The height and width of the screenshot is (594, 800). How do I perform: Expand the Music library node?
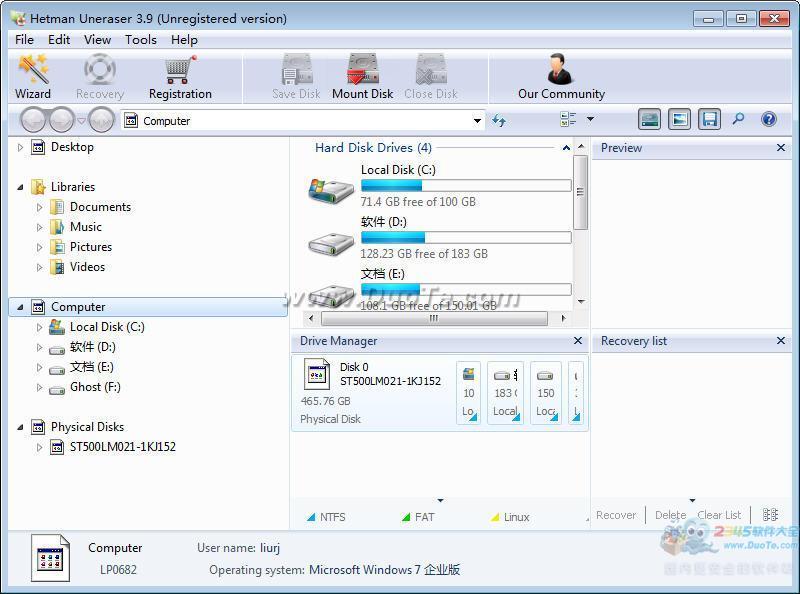tap(40, 227)
